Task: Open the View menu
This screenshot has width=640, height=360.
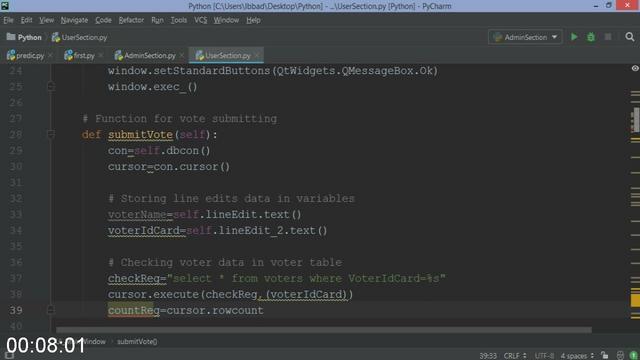Action: point(47,20)
